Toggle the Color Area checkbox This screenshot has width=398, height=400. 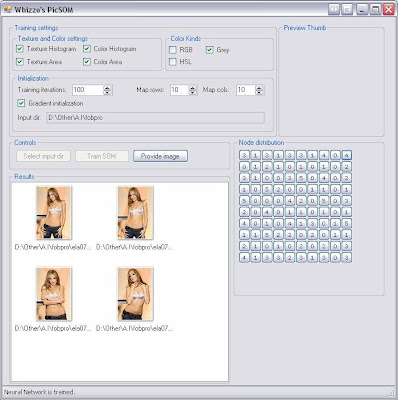pos(87,62)
